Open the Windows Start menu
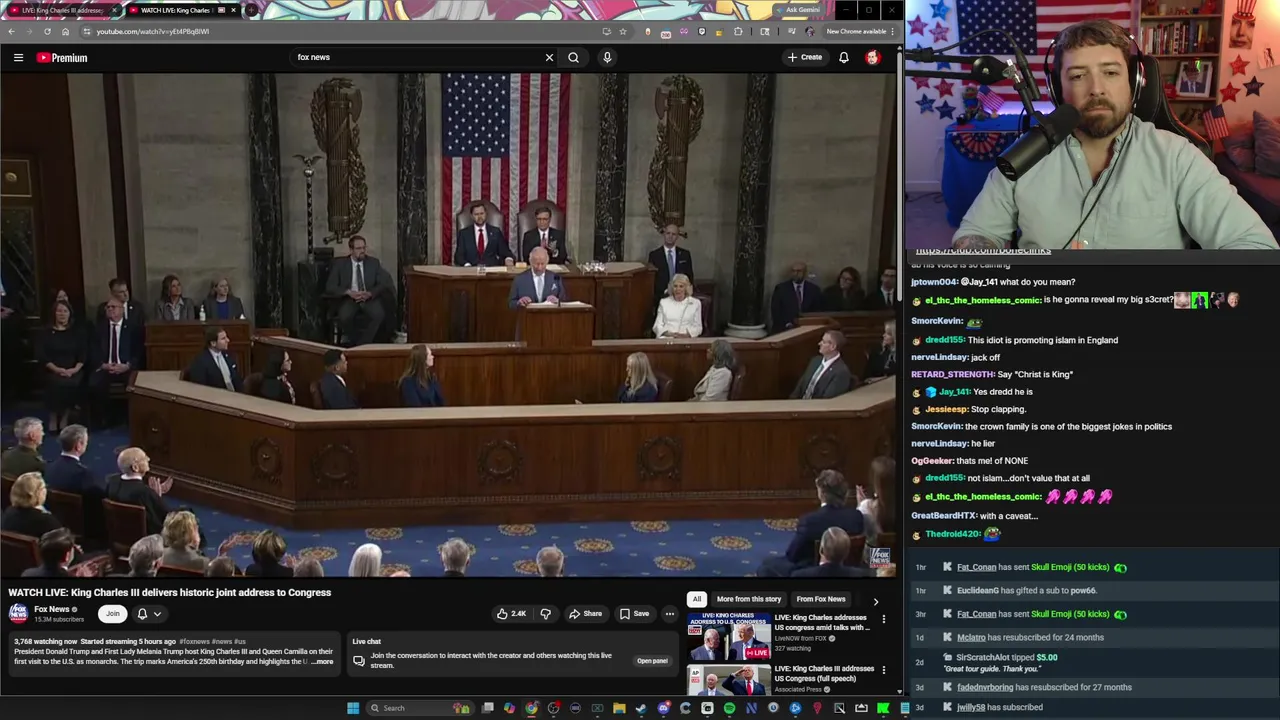The height and width of the screenshot is (720, 1280). tap(352, 708)
